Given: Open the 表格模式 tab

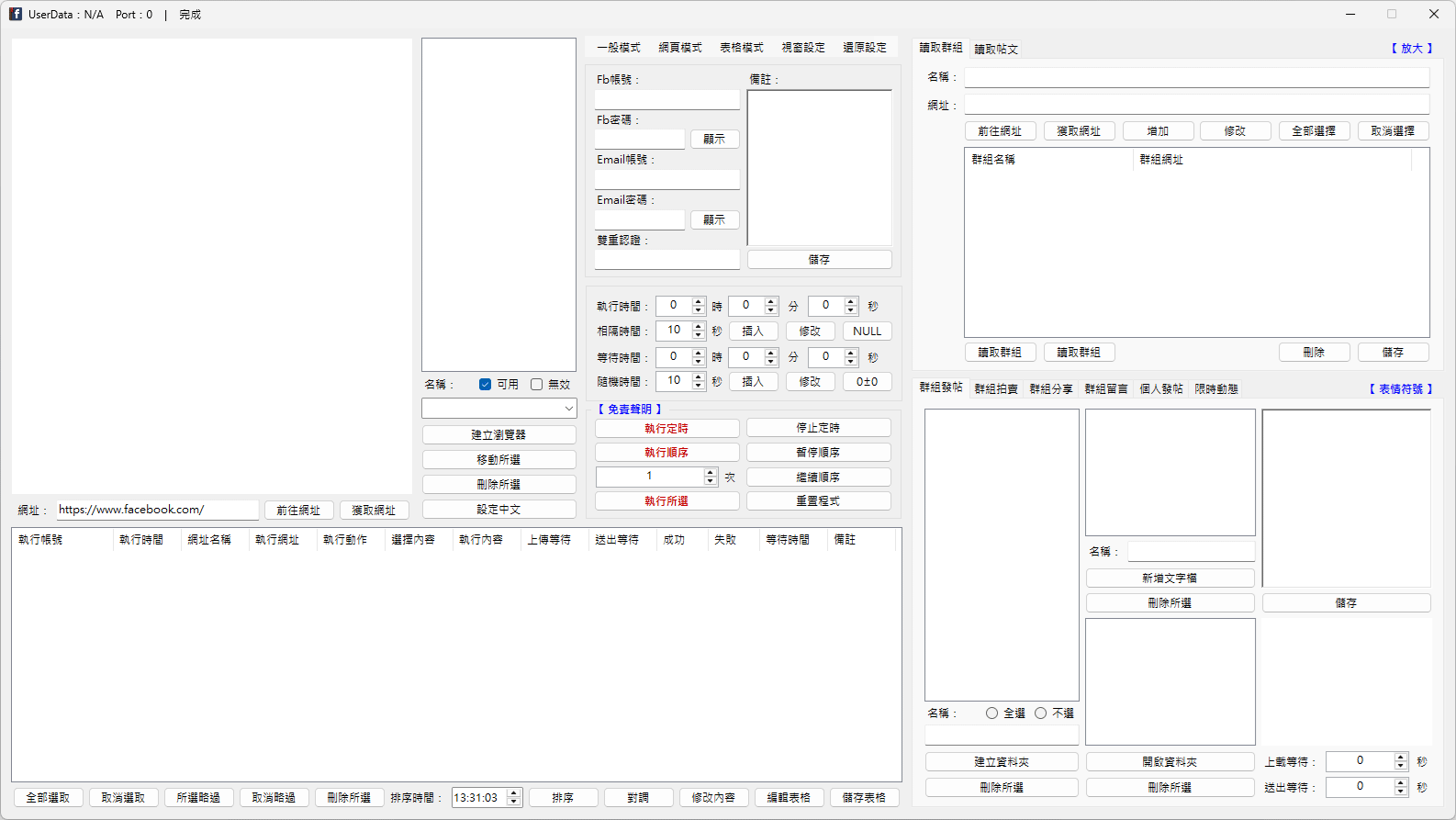Looking at the screenshot, I should [742, 48].
